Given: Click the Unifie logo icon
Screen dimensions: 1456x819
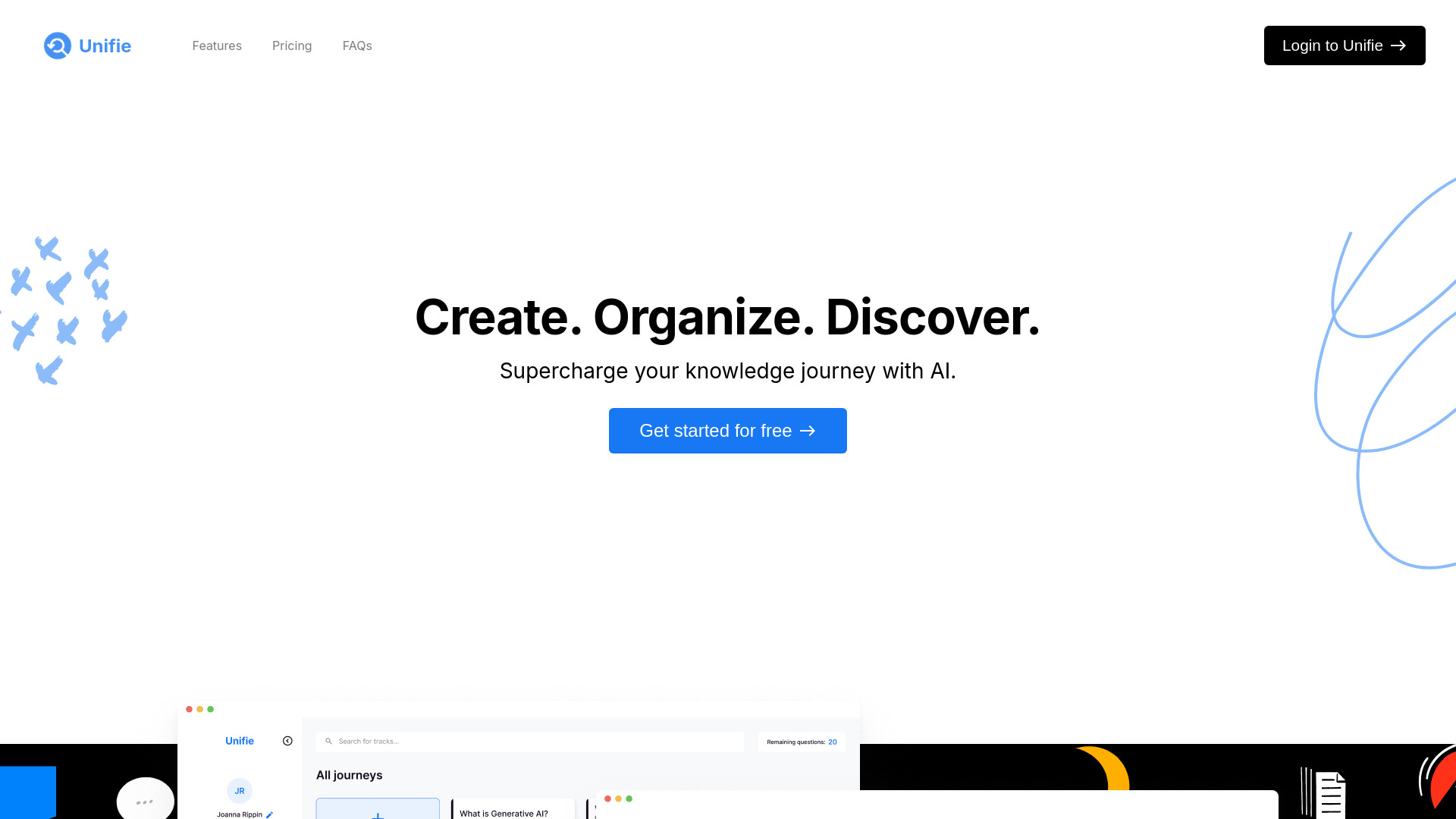Looking at the screenshot, I should 57,45.
